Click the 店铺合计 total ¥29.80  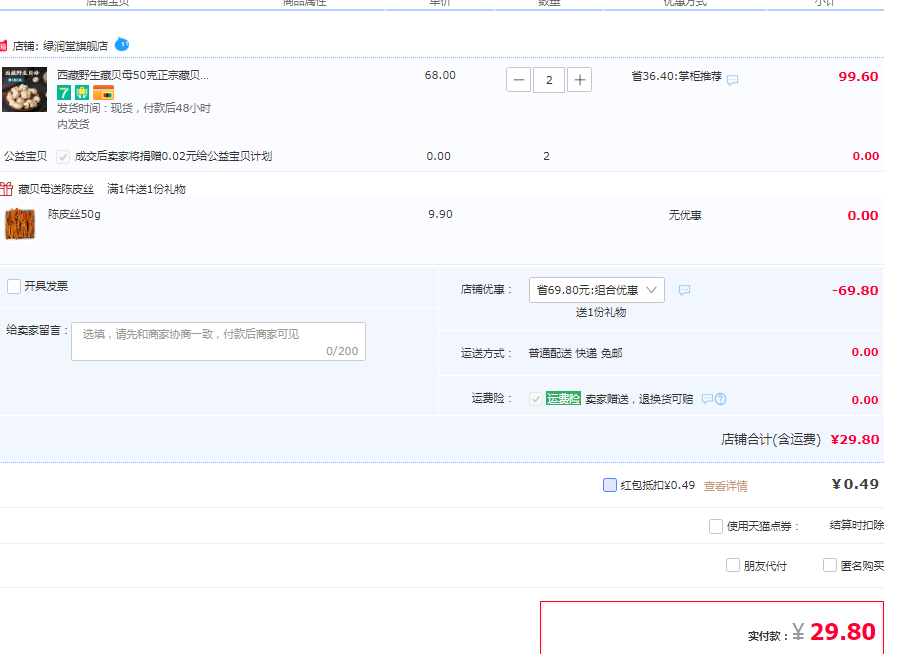[x=855, y=440]
